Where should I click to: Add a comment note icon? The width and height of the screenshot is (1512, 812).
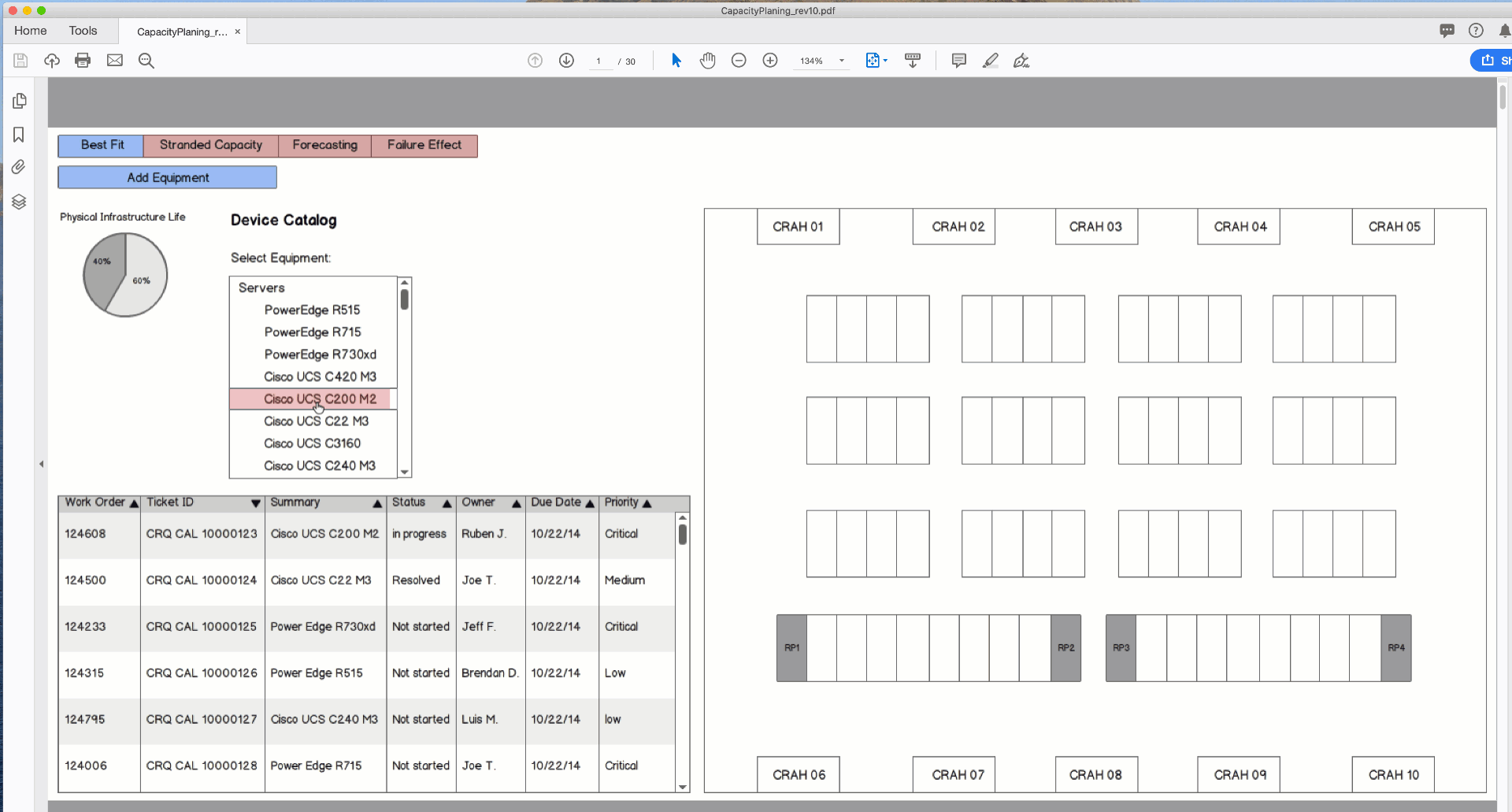[x=958, y=61]
